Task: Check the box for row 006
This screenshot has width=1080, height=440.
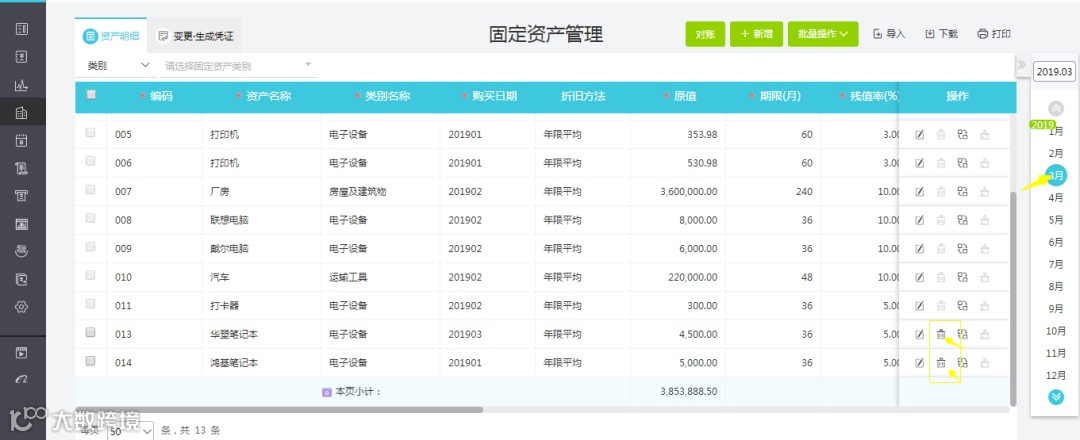Action: [x=90, y=160]
